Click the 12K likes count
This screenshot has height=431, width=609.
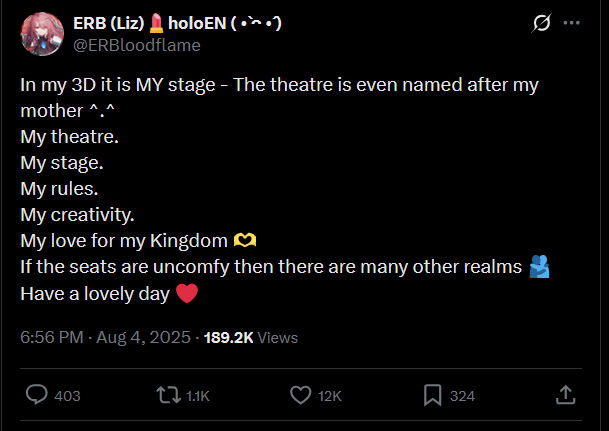pyautogui.click(x=330, y=397)
